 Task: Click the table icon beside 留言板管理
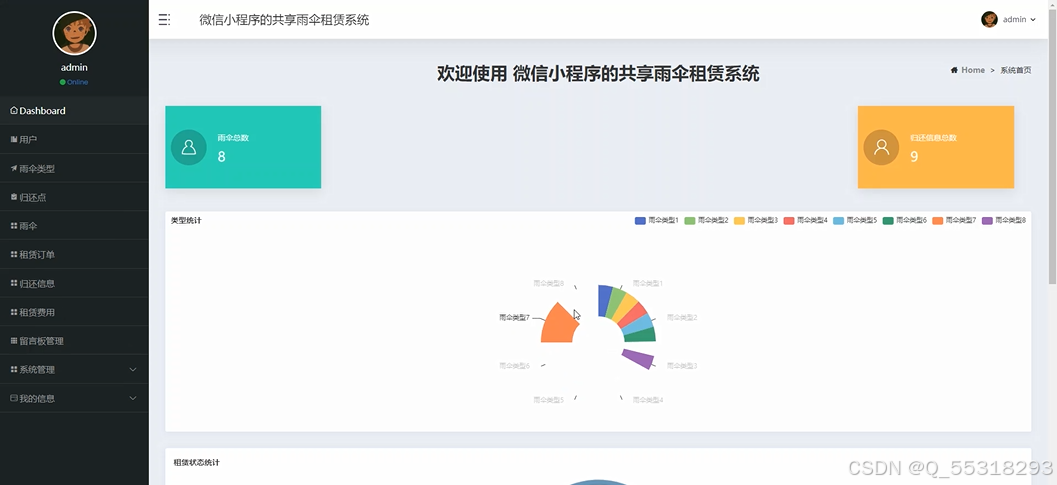pos(14,341)
